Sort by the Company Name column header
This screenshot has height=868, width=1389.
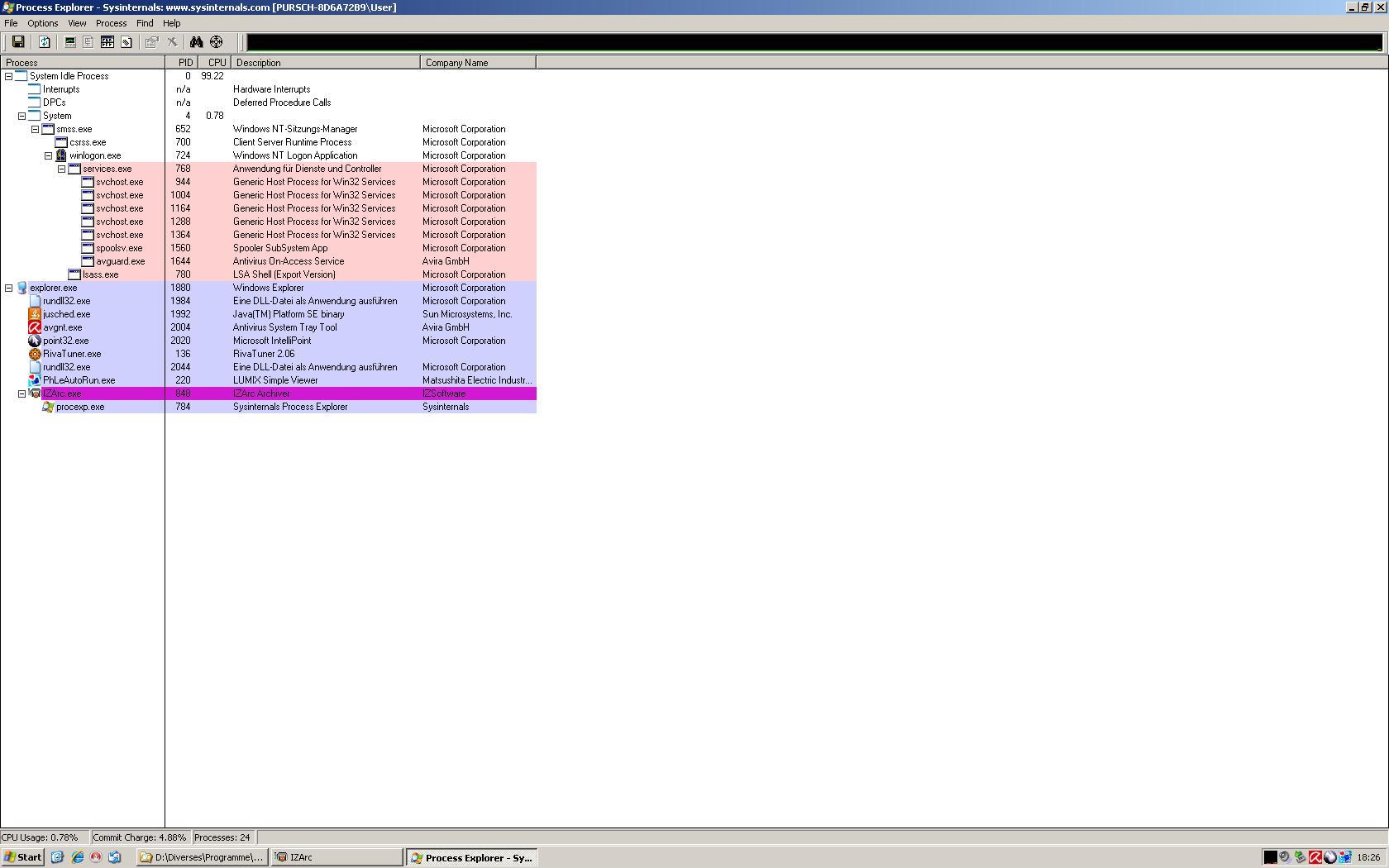pyautogui.click(x=478, y=63)
